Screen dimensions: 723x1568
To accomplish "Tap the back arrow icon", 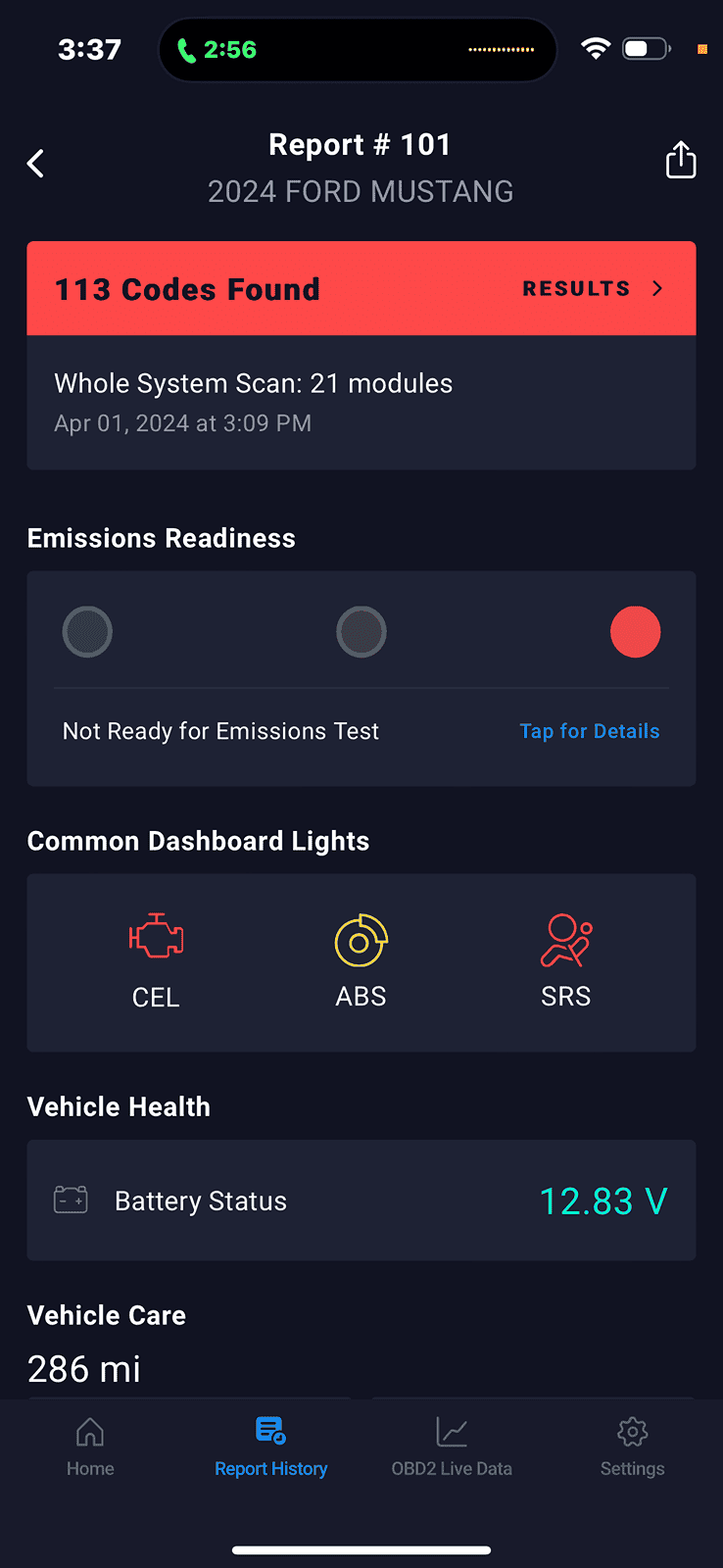I will pyautogui.click(x=36, y=164).
